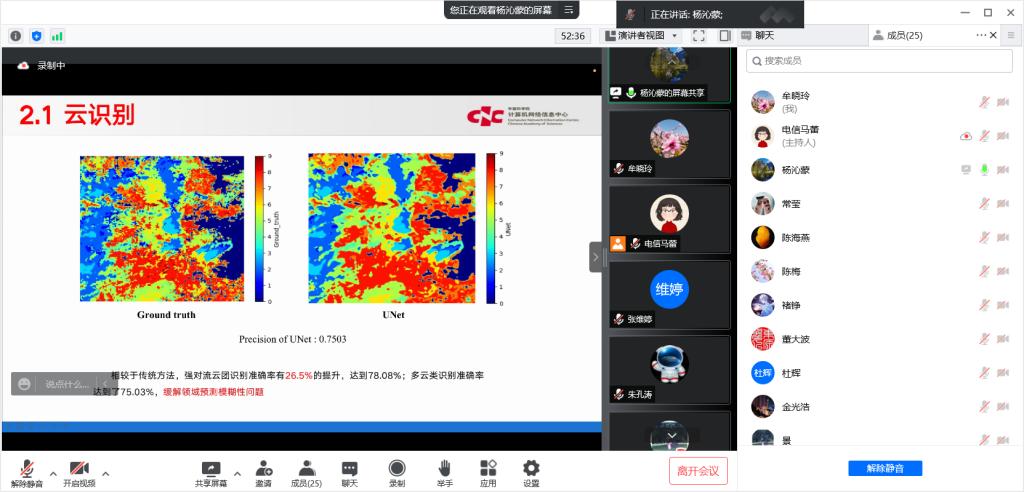Toggle 解除静音 microphone in bottom toolbar
The height and width of the screenshot is (492, 1024).
click(27, 473)
